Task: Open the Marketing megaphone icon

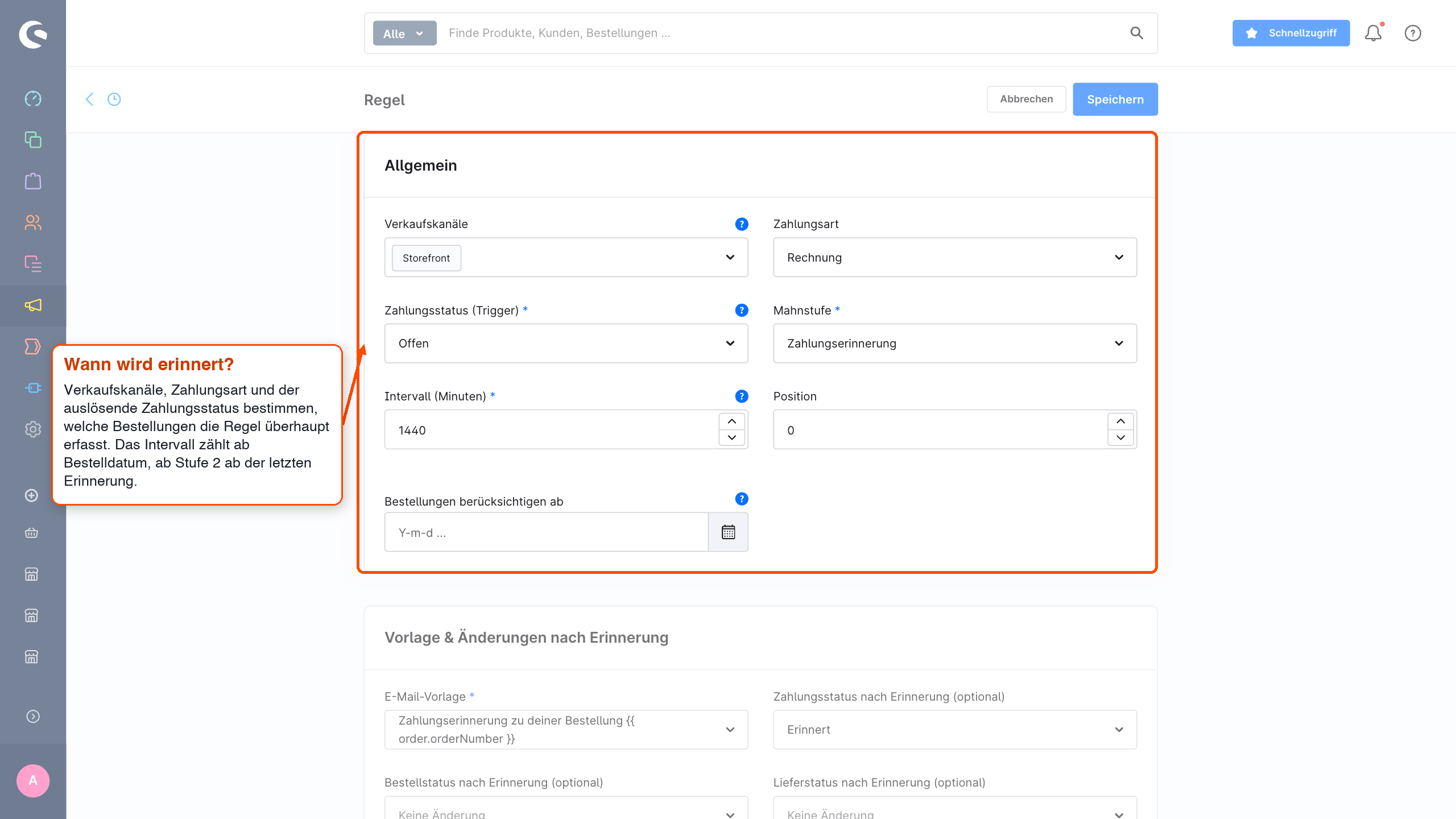Action: [33, 305]
